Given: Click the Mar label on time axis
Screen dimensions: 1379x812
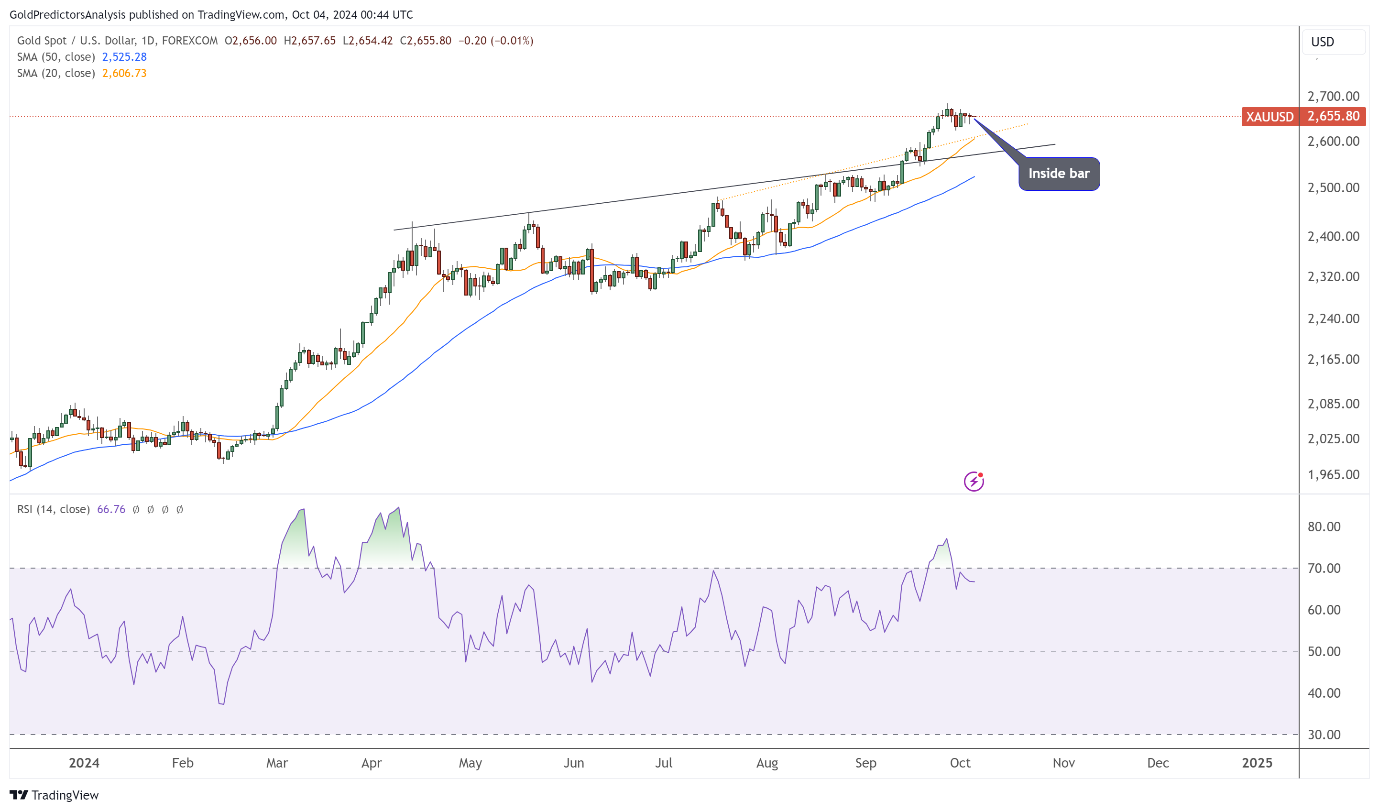Looking at the screenshot, I should (277, 763).
